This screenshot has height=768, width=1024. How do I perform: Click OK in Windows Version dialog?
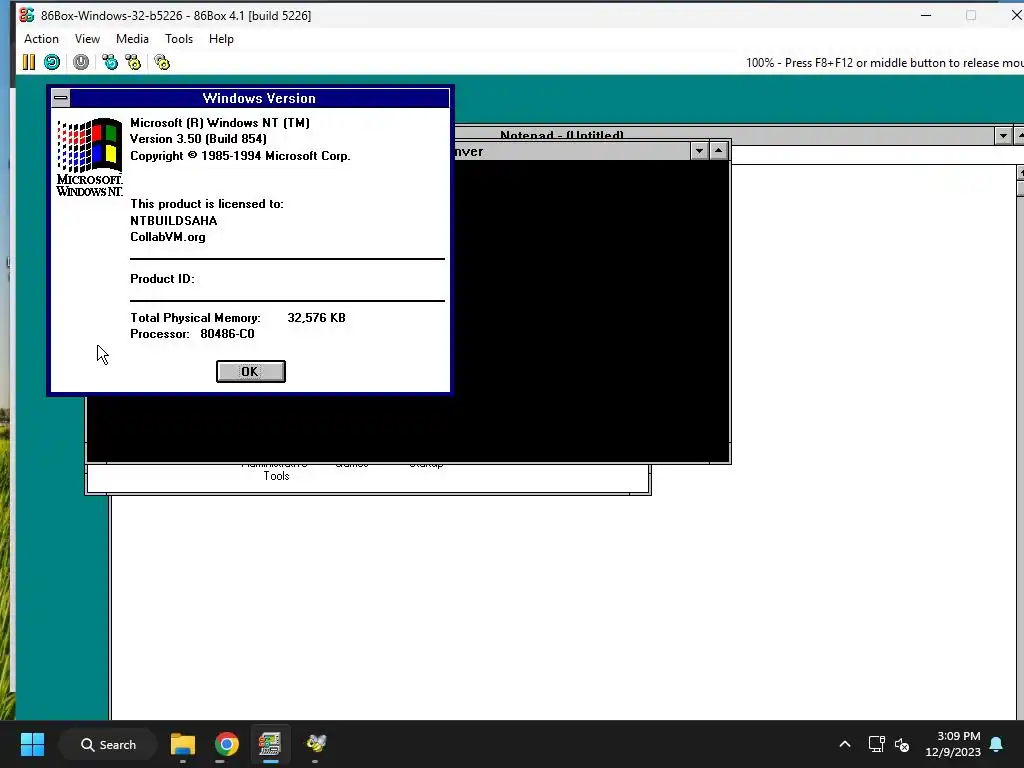(251, 372)
